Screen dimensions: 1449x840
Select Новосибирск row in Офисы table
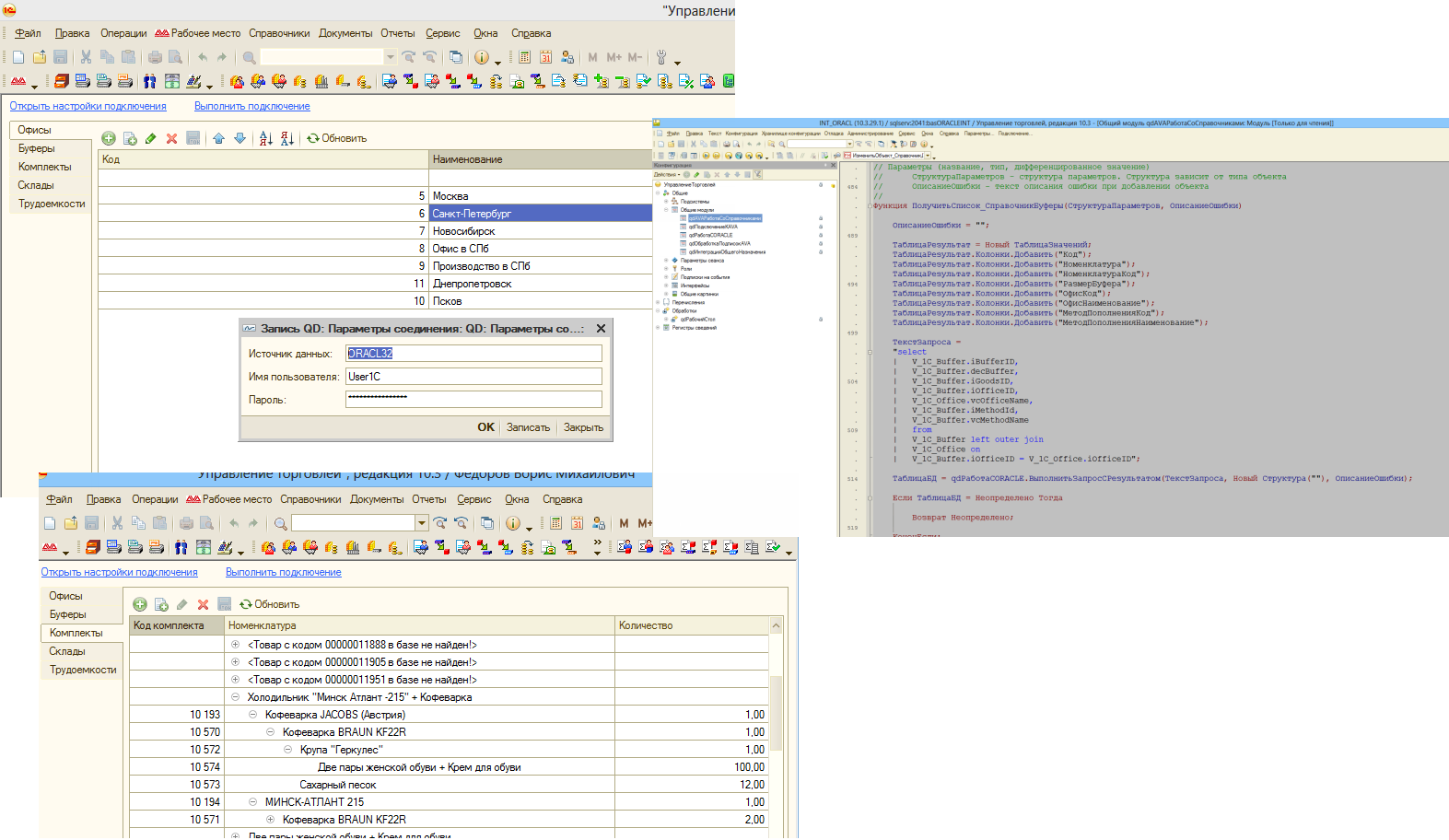point(376,231)
